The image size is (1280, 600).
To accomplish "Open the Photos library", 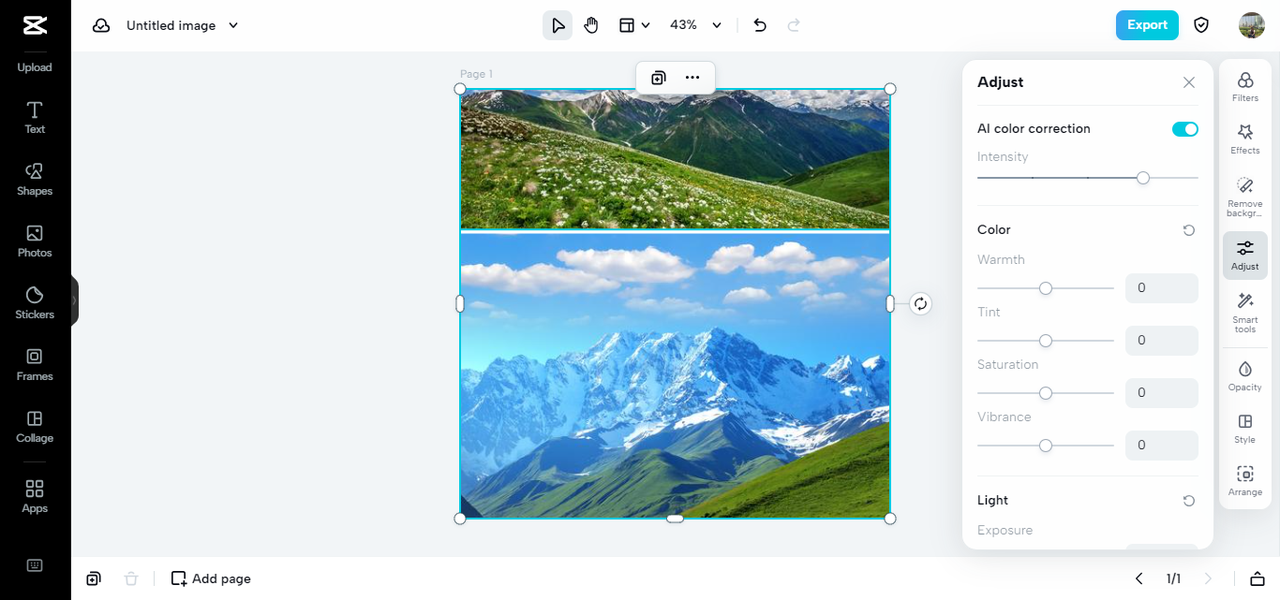I will (x=35, y=241).
